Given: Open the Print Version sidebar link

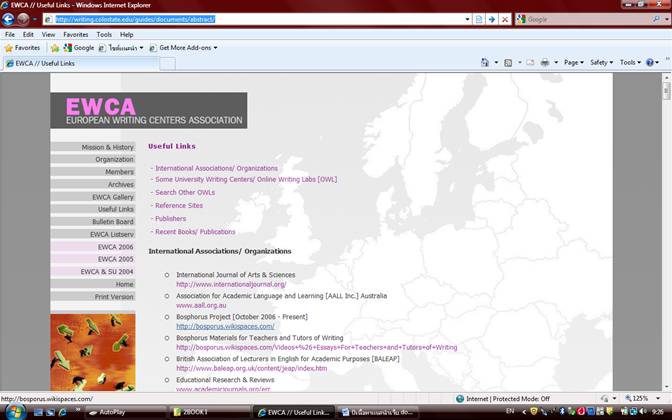Looking at the screenshot, I should click(x=93, y=297).
